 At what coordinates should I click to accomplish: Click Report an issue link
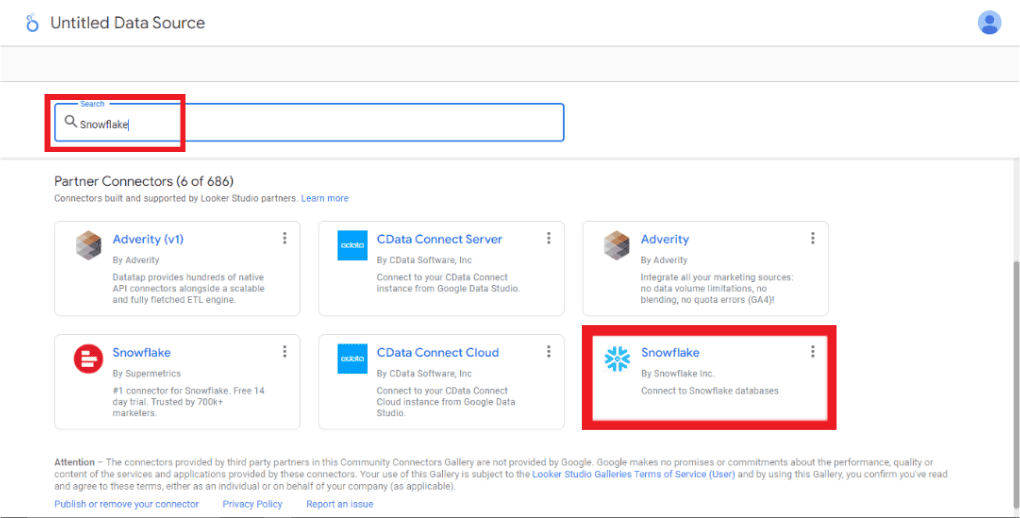point(340,504)
